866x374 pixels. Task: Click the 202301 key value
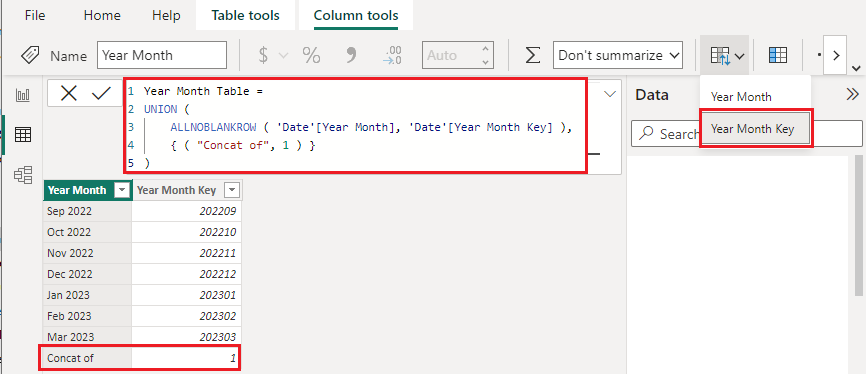(x=187, y=295)
